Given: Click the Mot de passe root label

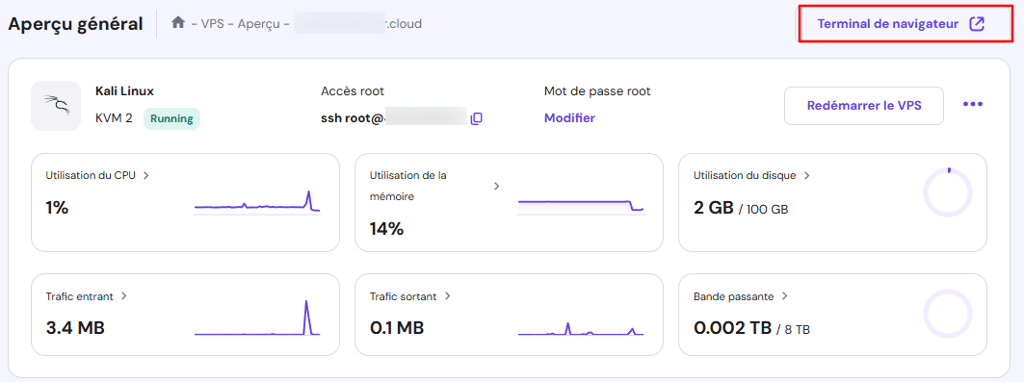Looking at the screenshot, I should (x=597, y=91).
